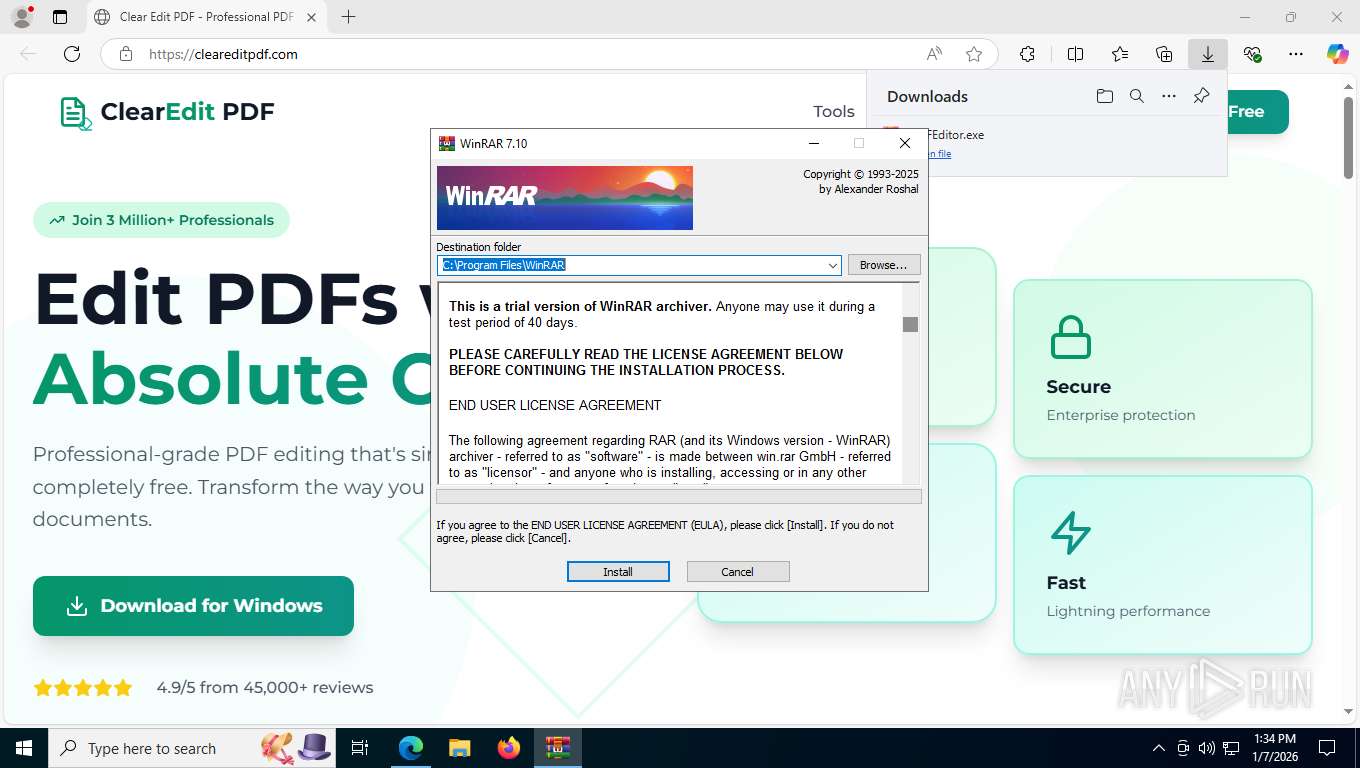
Task: Minimize the WinRAR installer window
Action: click(x=814, y=143)
